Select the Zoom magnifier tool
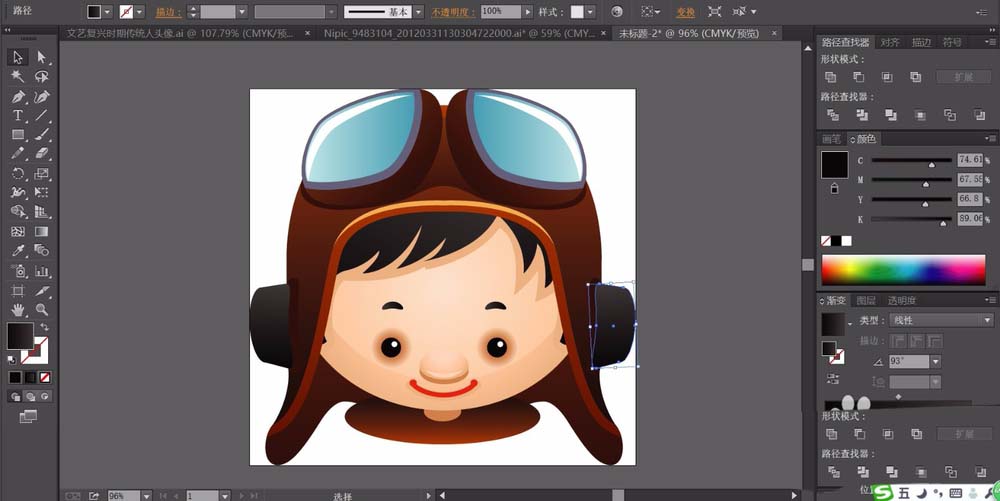The width and height of the screenshot is (1000, 501). pyautogui.click(x=42, y=309)
